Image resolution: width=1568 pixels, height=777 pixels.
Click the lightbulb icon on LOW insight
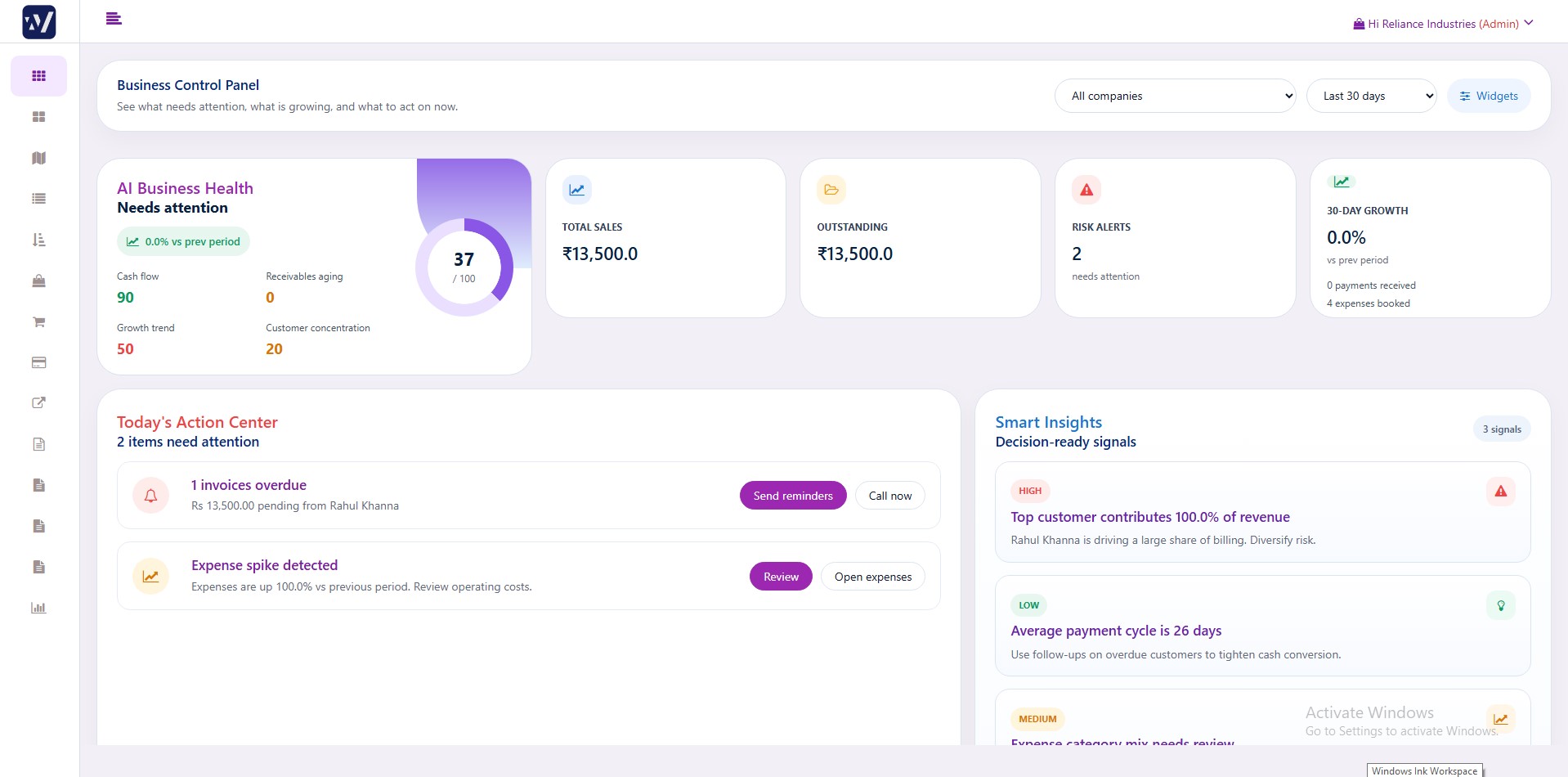click(x=1500, y=605)
